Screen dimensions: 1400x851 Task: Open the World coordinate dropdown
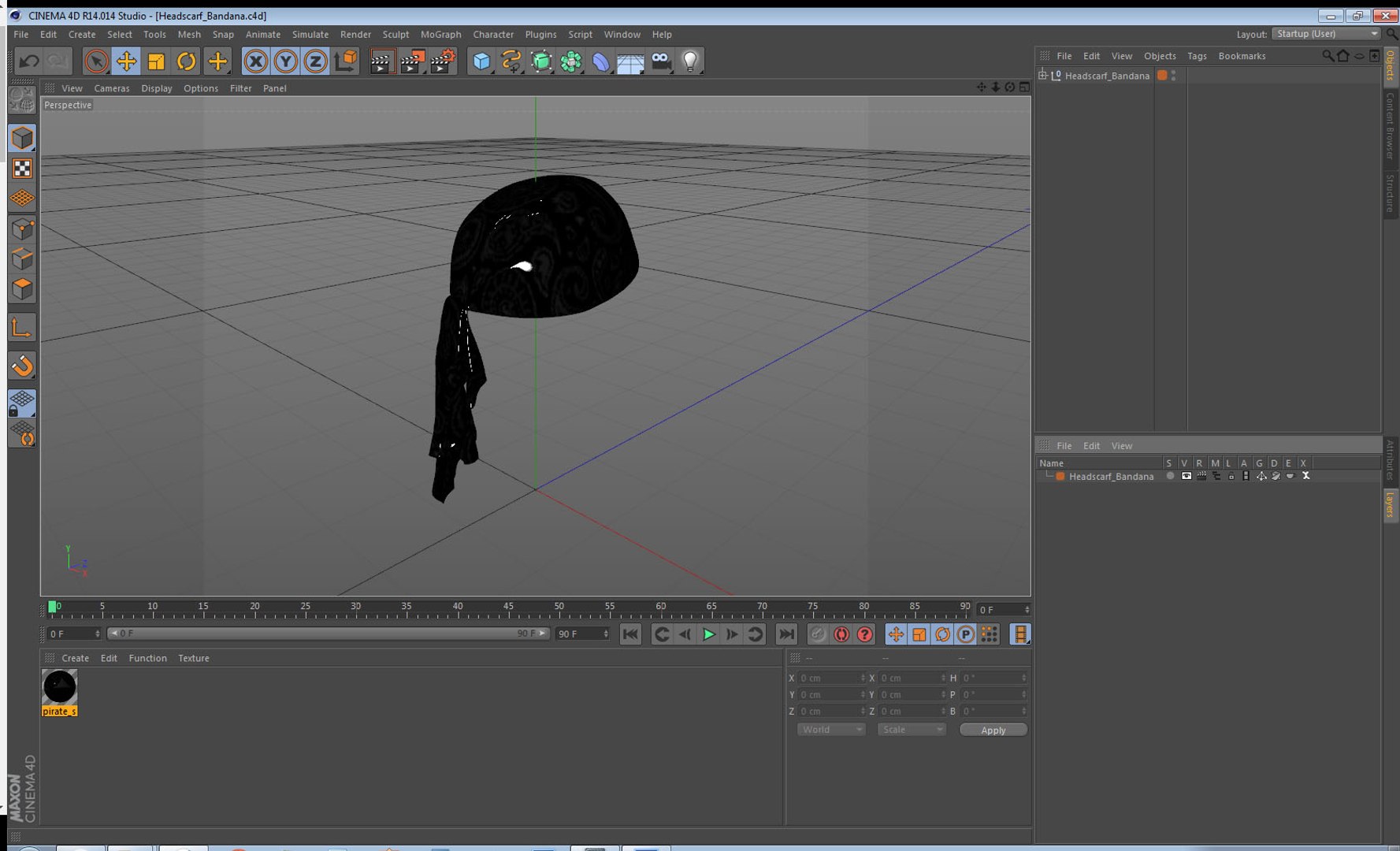(x=831, y=730)
